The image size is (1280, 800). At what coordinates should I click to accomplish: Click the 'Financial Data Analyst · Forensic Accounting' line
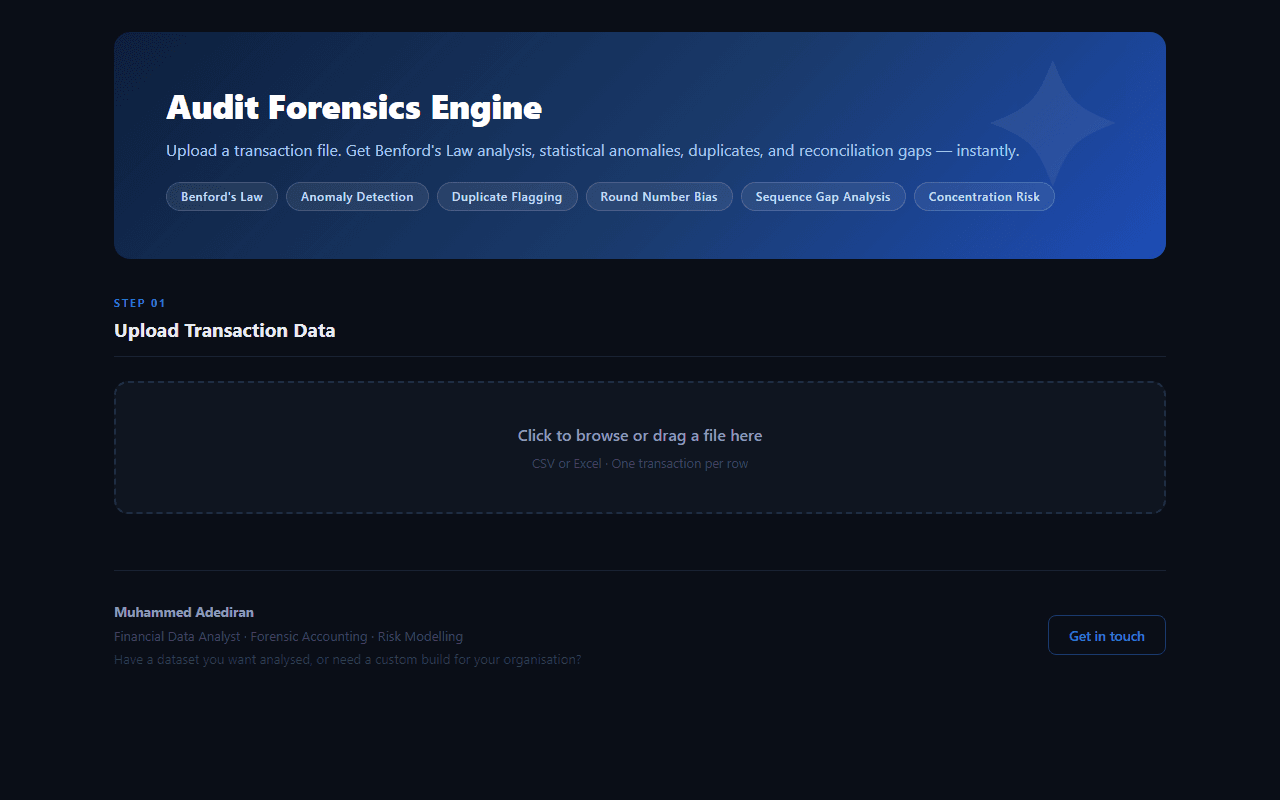coord(289,637)
